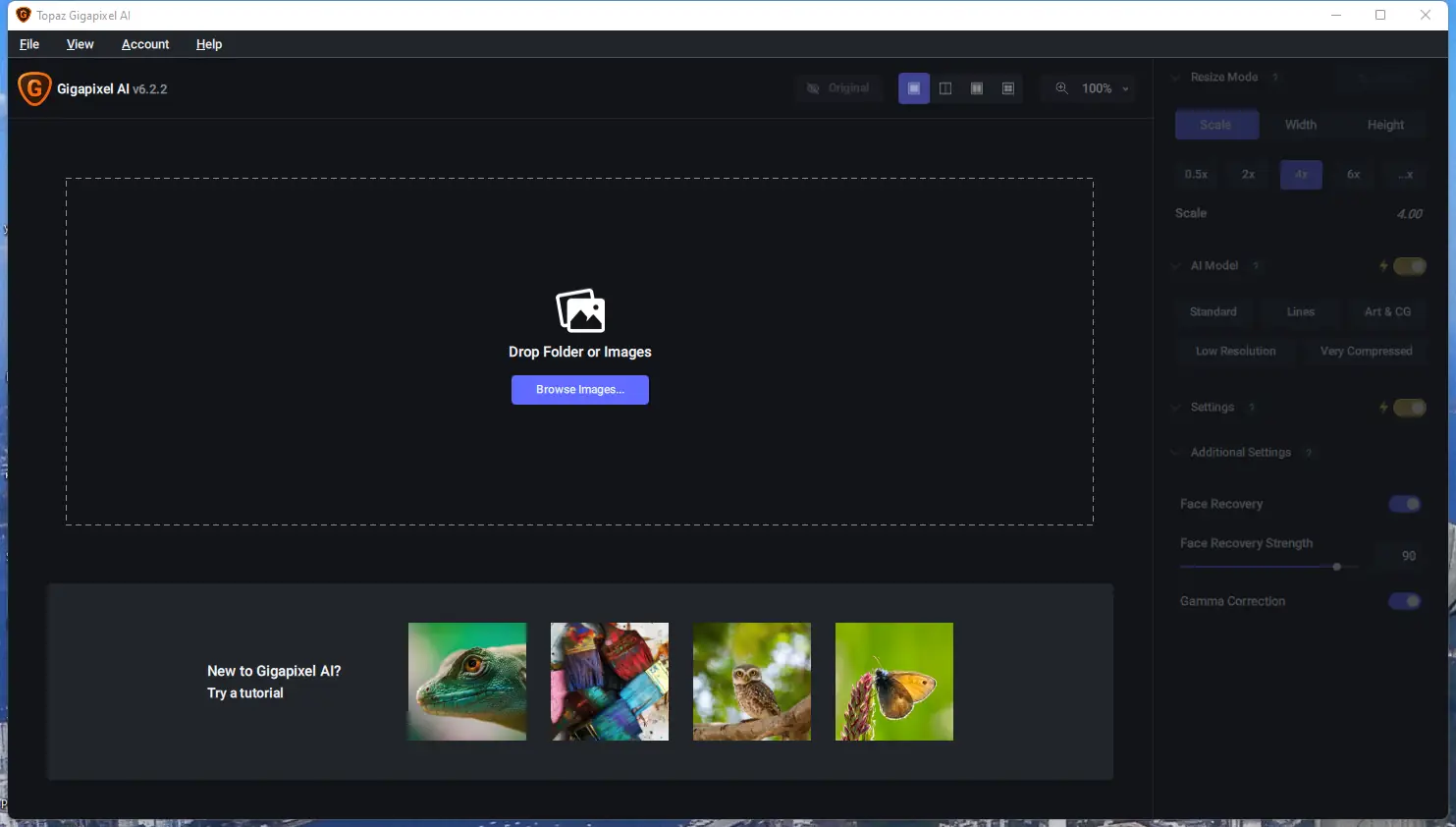Choose the 4x scale preset

(x=1301, y=175)
